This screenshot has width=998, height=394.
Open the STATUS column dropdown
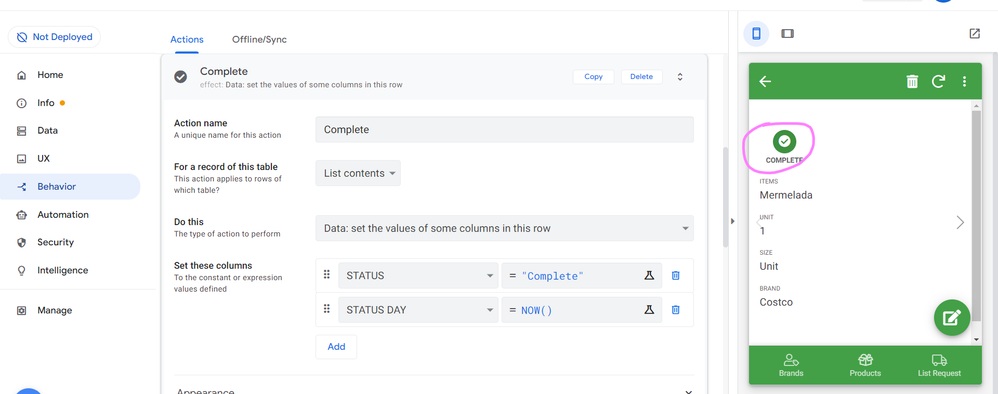(418, 276)
